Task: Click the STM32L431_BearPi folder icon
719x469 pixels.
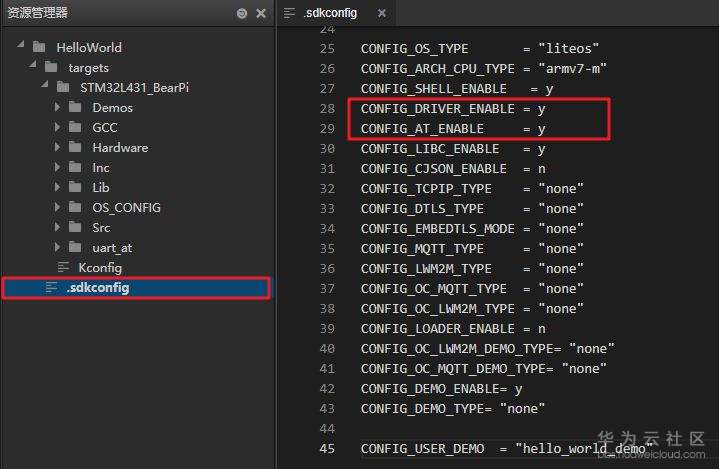Action: point(63,87)
